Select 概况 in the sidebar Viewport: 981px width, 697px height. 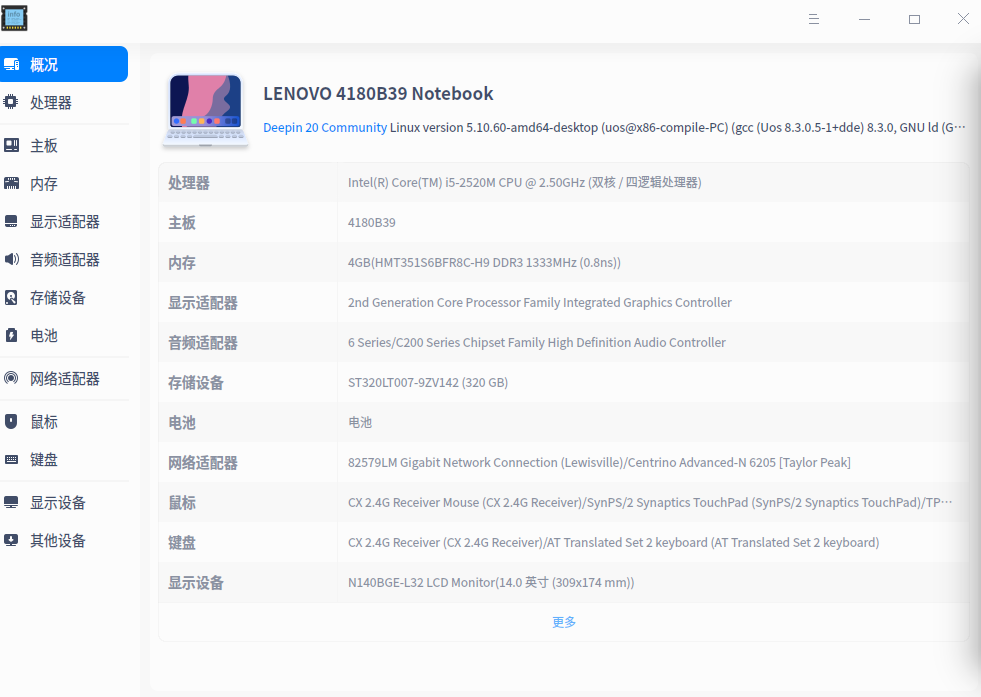(64, 64)
